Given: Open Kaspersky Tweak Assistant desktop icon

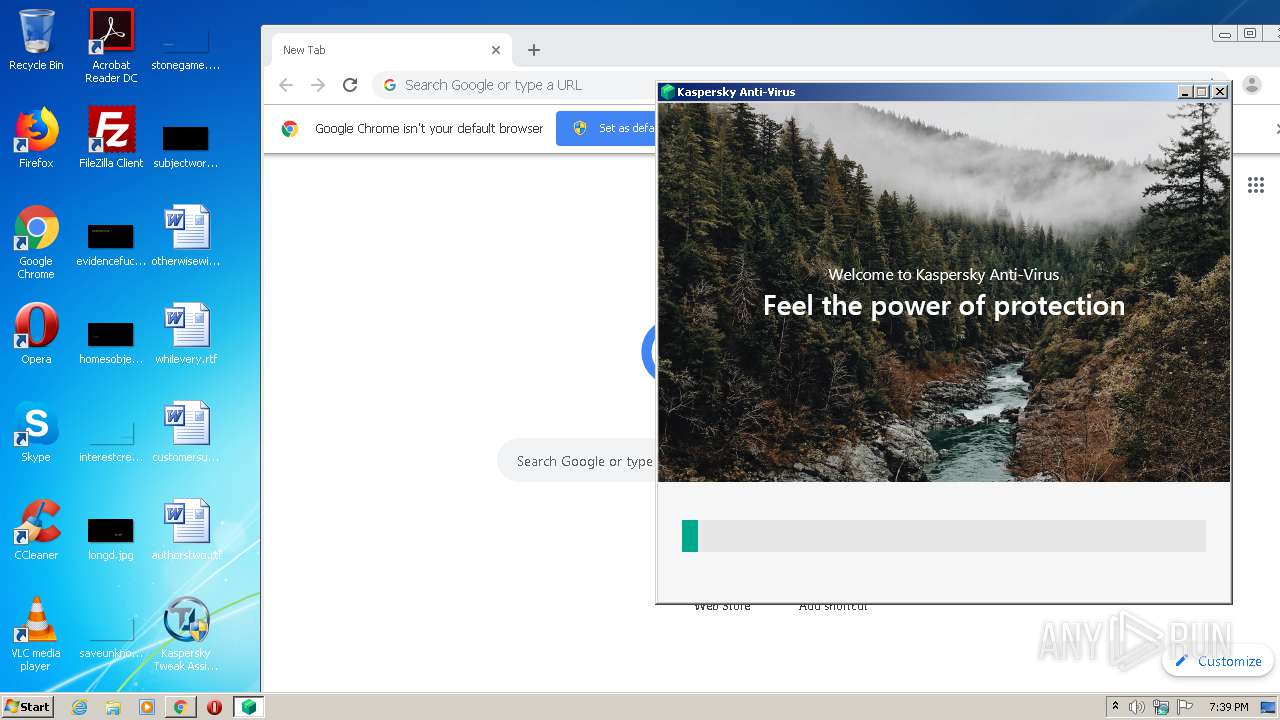Looking at the screenshot, I should click(x=185, y=634).
